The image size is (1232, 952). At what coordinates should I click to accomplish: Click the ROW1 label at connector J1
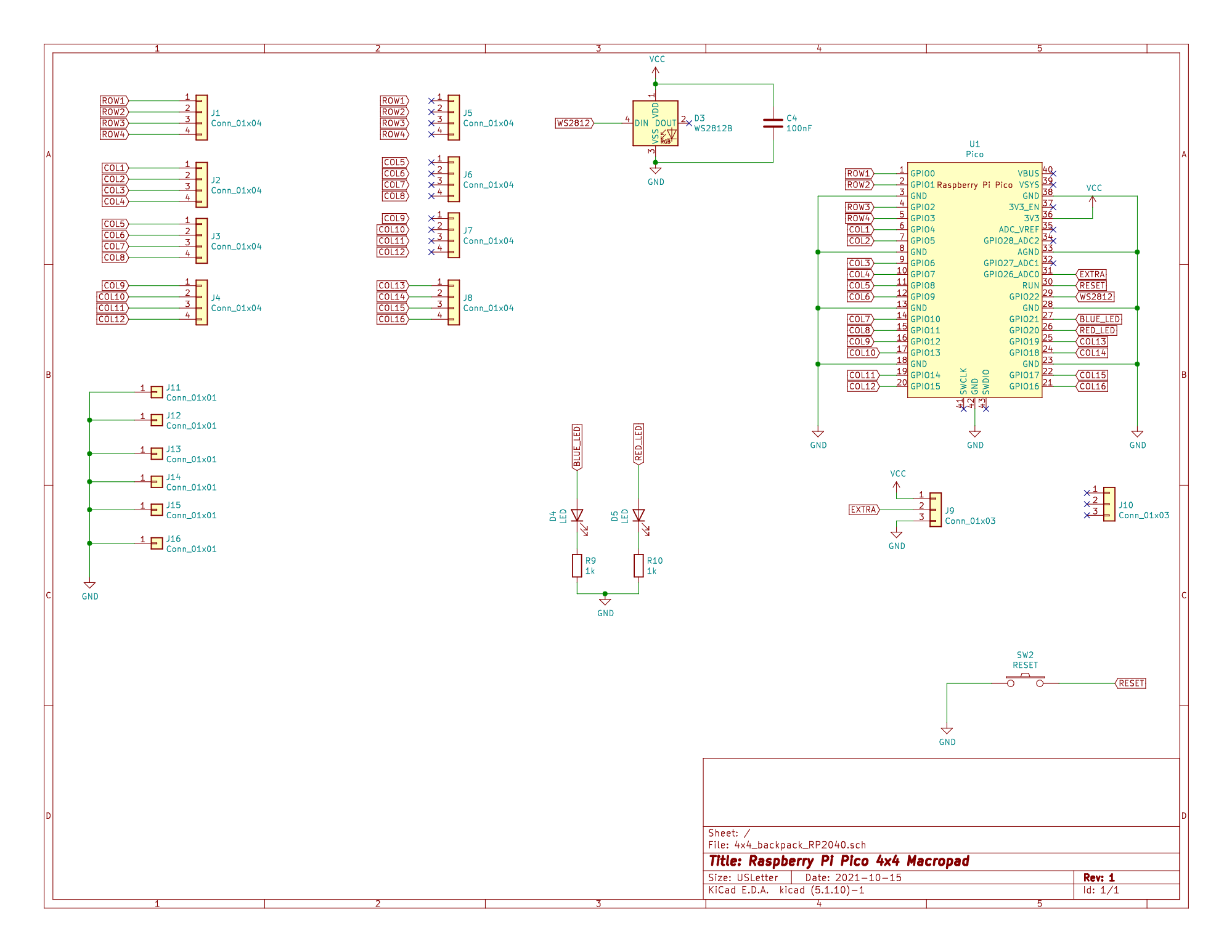tap(114, 100)
